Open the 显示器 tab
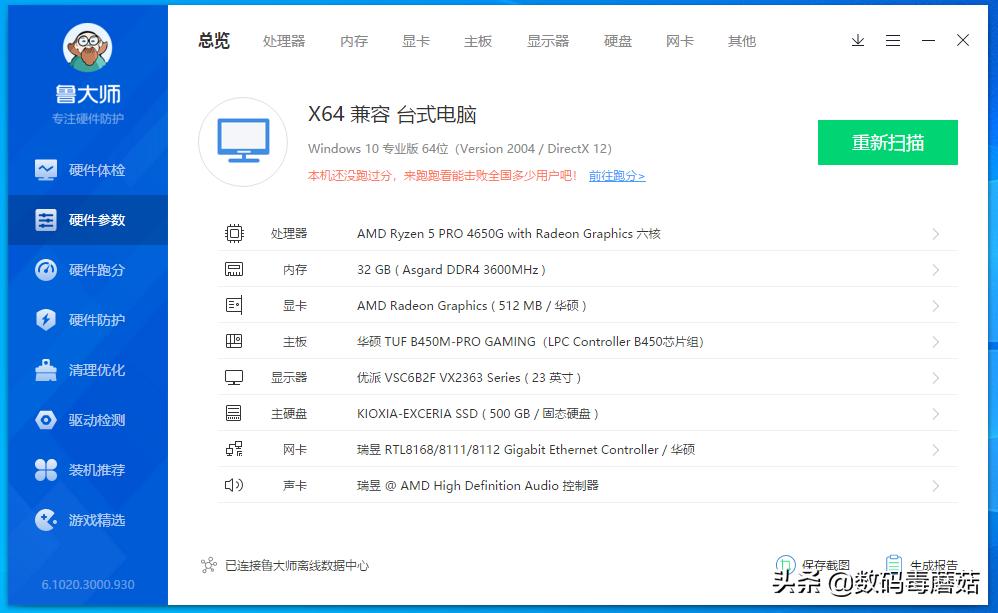 pyautogui.click(x=548, y=41)
